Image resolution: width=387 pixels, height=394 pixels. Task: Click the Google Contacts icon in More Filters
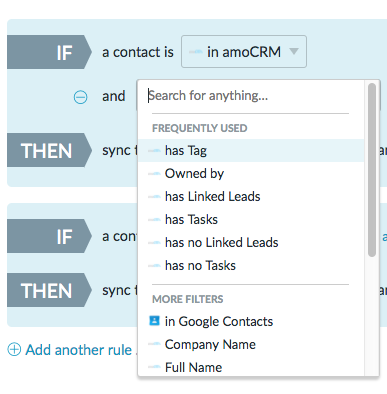pos(154,321)
